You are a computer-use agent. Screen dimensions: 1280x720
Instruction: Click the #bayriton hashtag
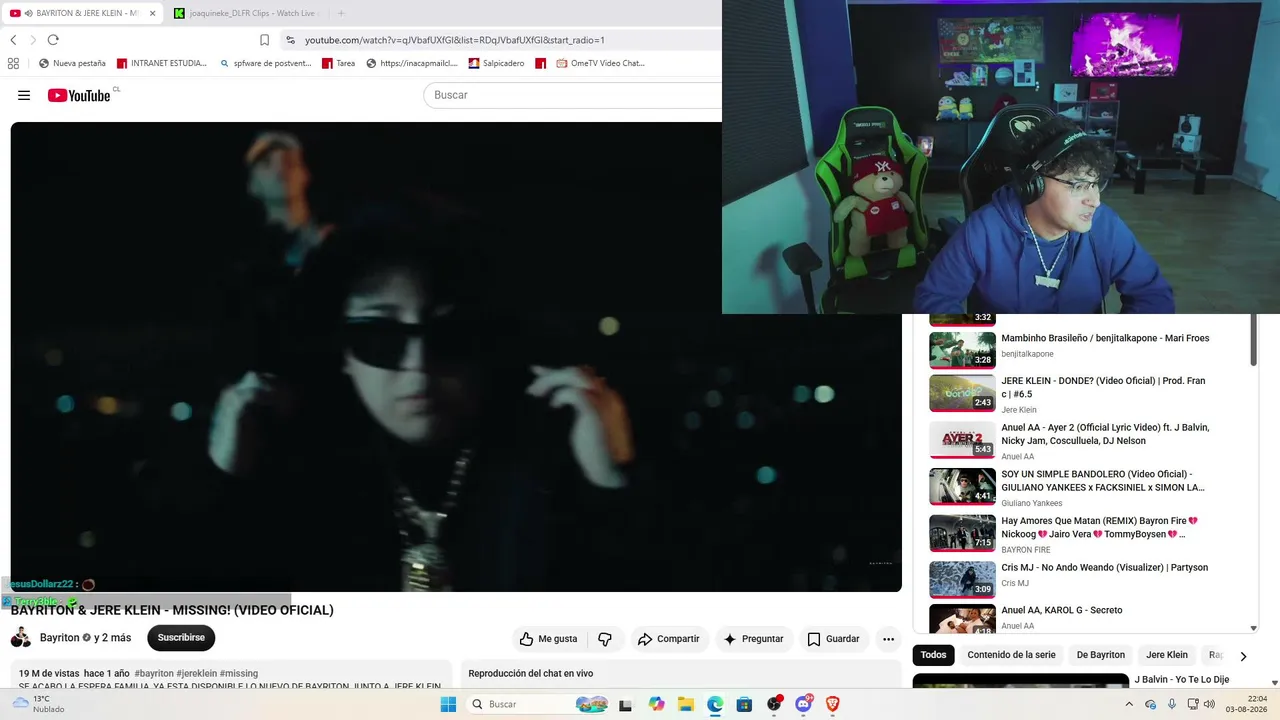(154, 674)
